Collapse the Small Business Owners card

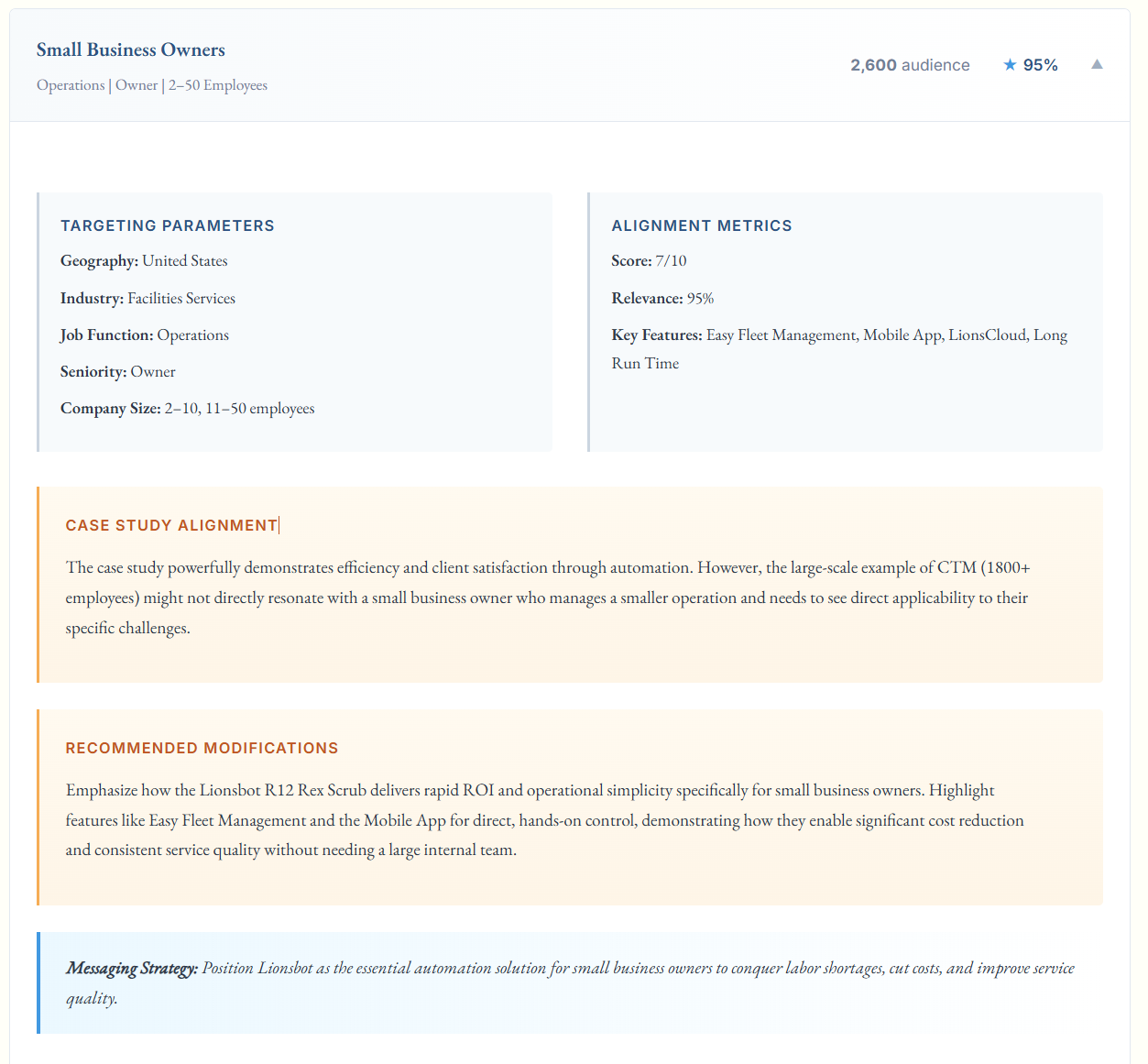(1096, 64)
